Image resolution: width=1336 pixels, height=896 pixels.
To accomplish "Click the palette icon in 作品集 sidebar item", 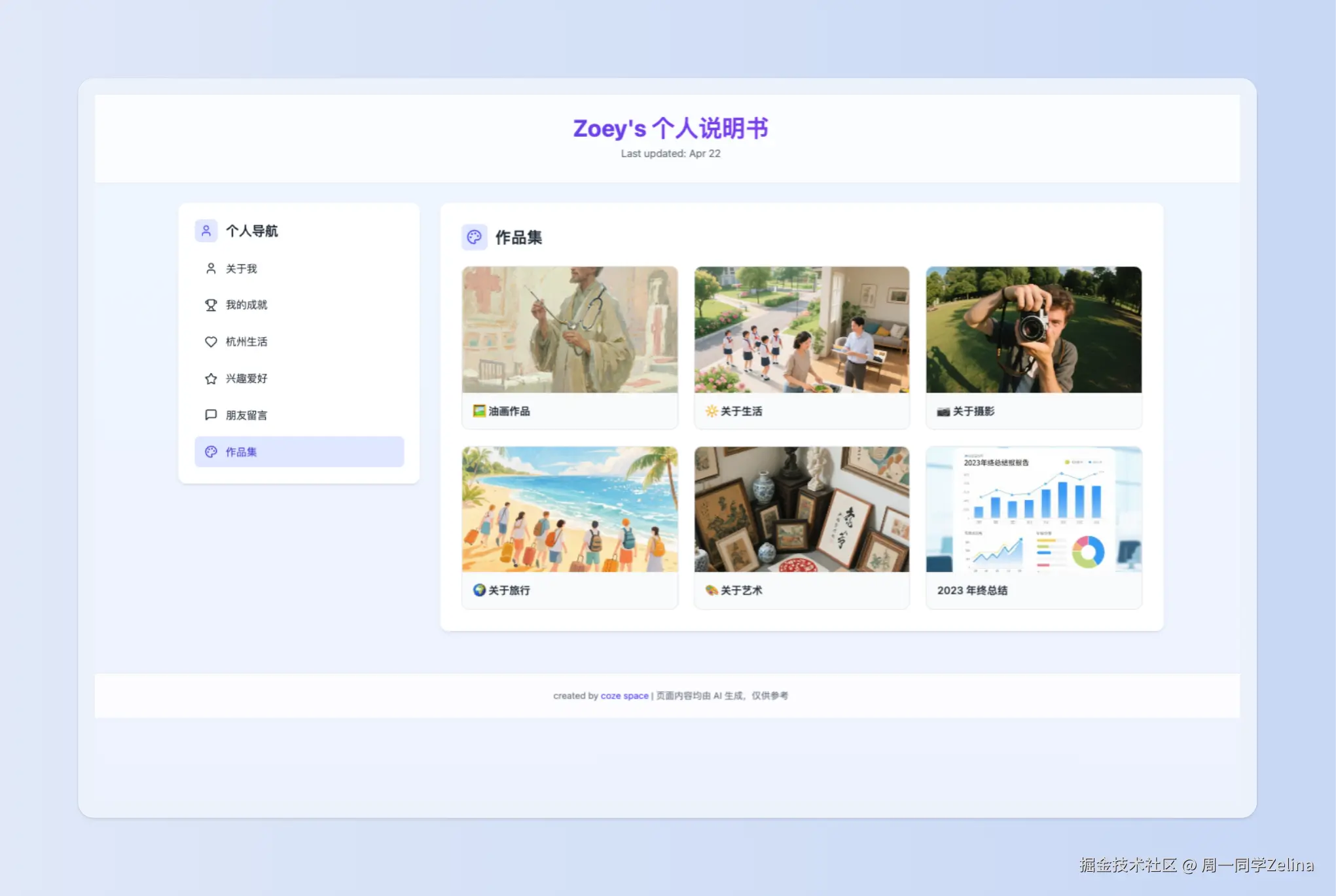I will [211, 452].
